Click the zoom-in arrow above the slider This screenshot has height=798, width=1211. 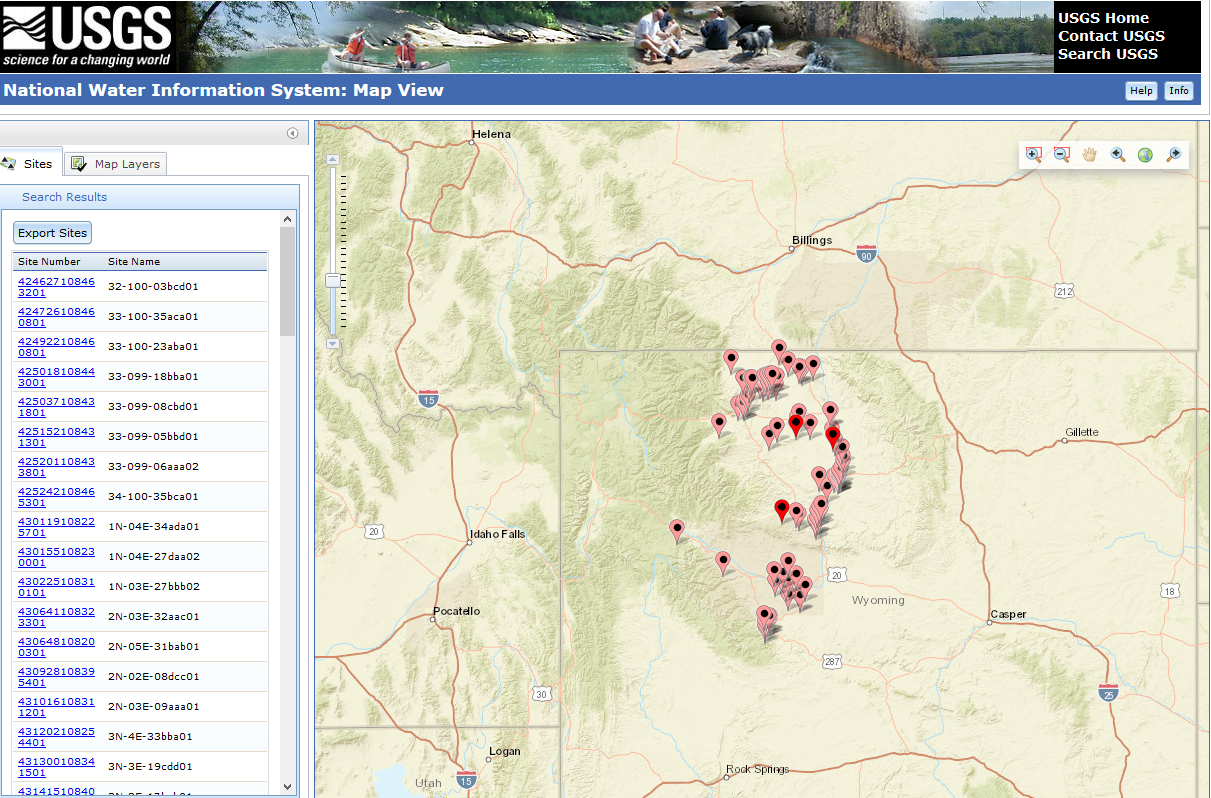pos(332,158)
